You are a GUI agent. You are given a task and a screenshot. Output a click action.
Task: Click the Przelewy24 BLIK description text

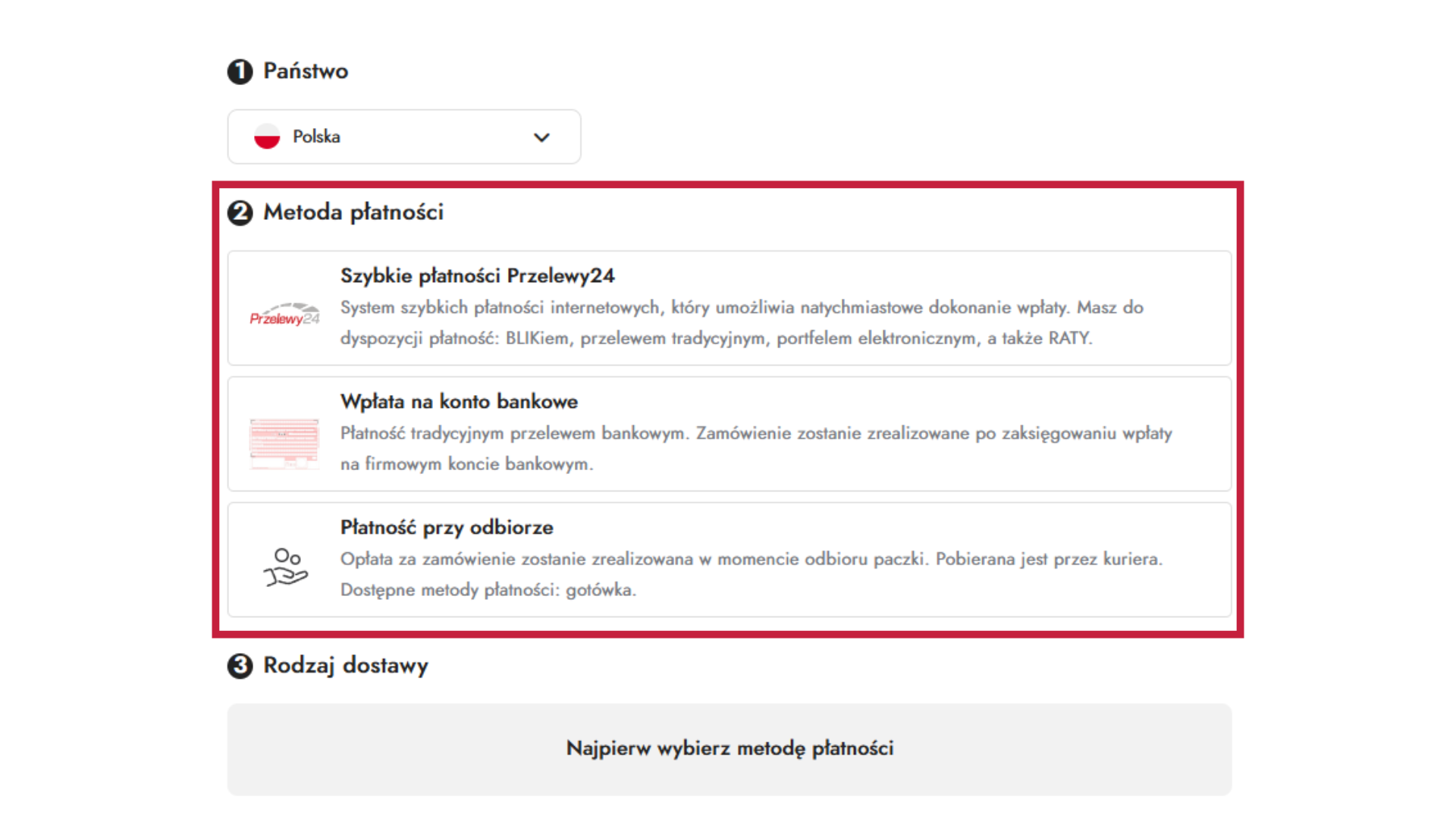tap(741, 323)
